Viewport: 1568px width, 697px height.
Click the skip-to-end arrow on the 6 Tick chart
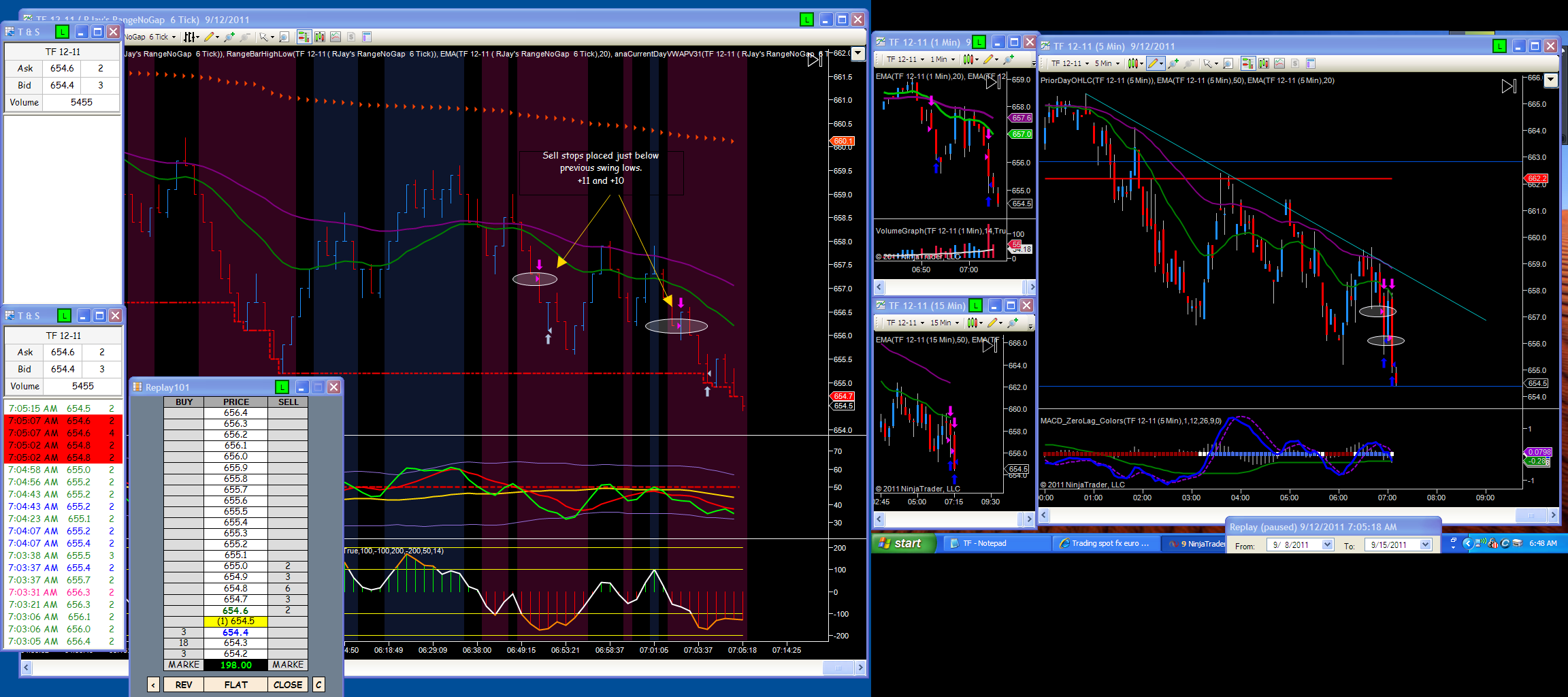point(815,60)
